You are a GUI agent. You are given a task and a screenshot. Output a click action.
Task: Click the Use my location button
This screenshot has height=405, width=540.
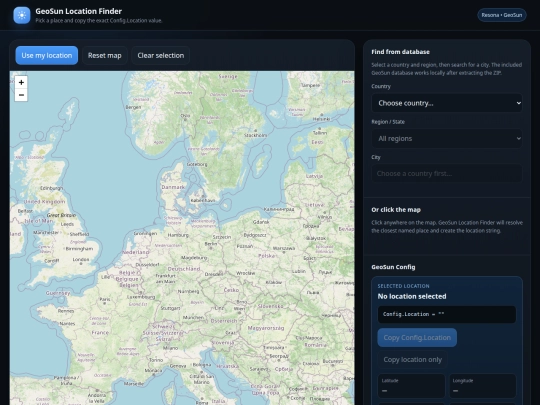coord(47,55)
